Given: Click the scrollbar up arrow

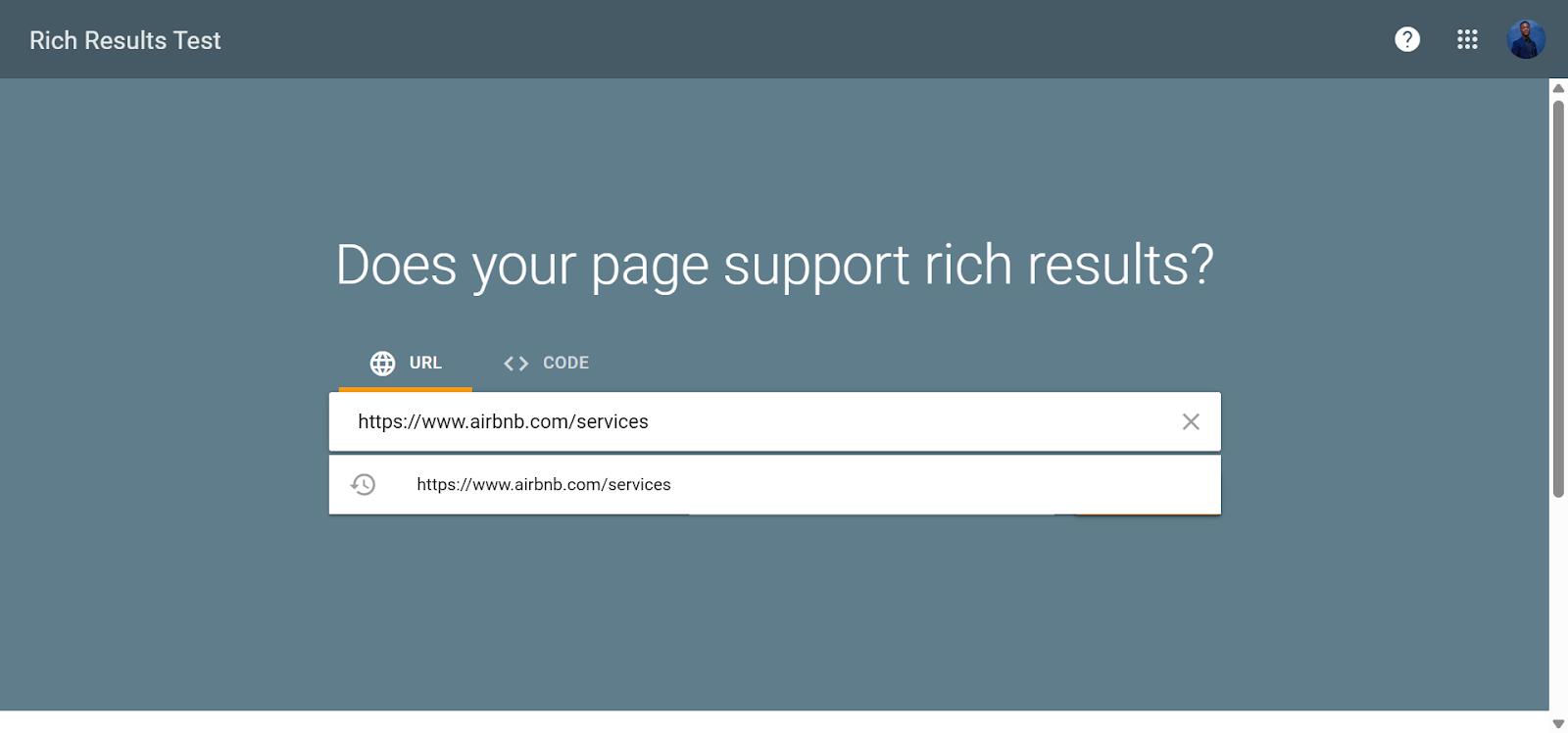Looking at the screenshot, I should click(x=1558, y=87).
